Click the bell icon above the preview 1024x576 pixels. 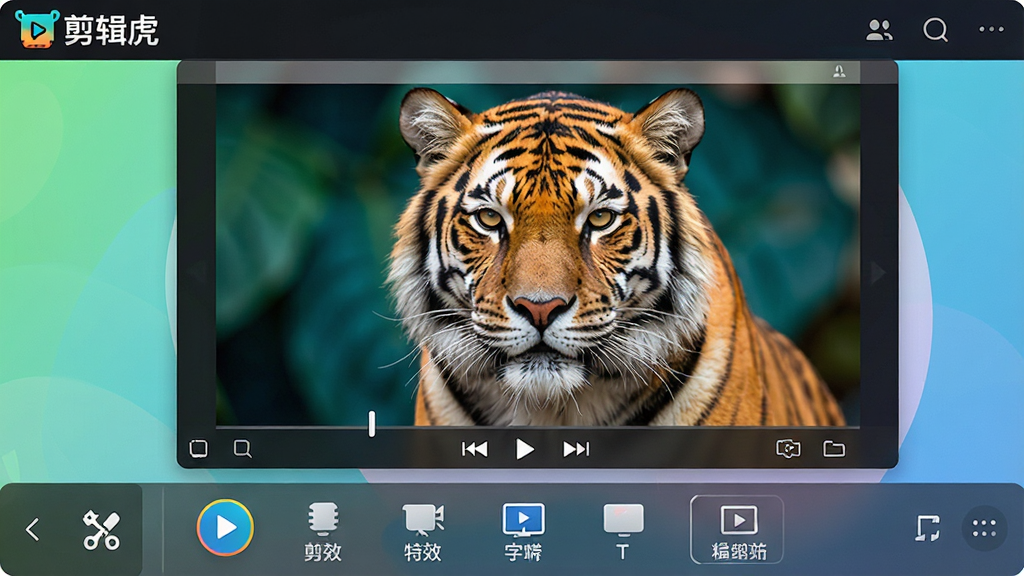point(839,71)
